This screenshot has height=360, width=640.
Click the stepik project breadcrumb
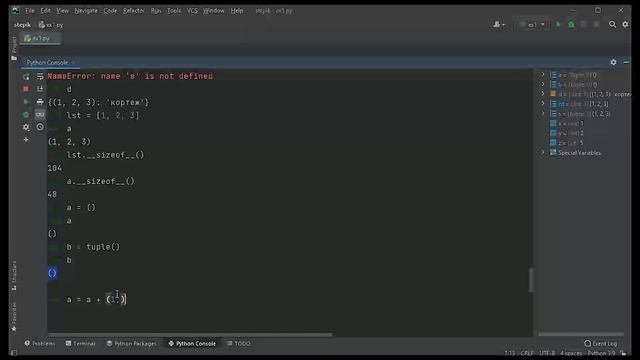[22, 25]
